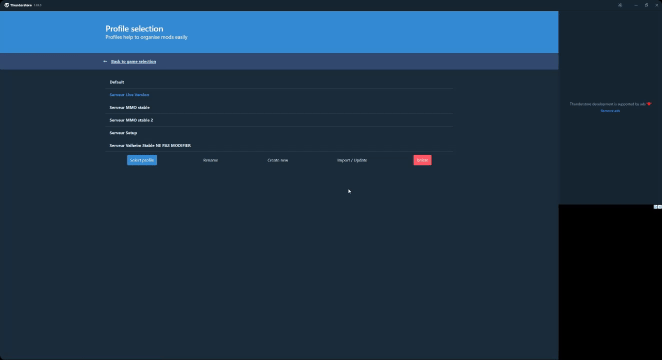The image size is (662, 360).
Task: Choose the Default profile
Action: click(279, 82)
